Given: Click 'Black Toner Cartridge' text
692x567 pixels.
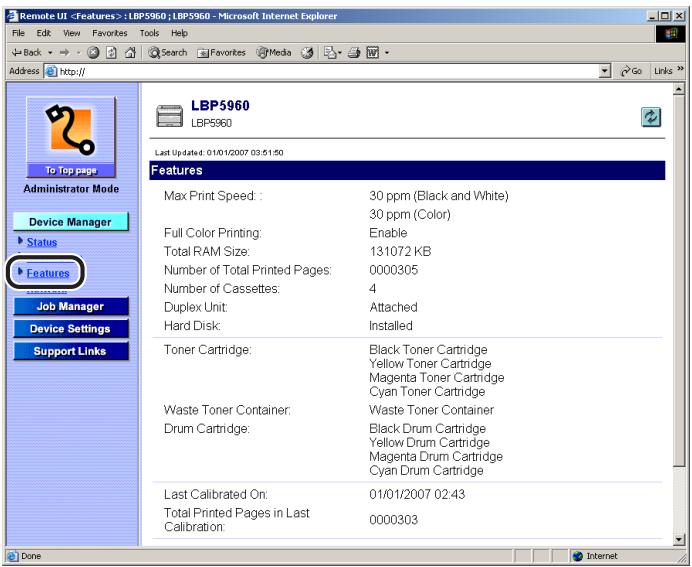Looking at the screenshot, I should (429, 349).
